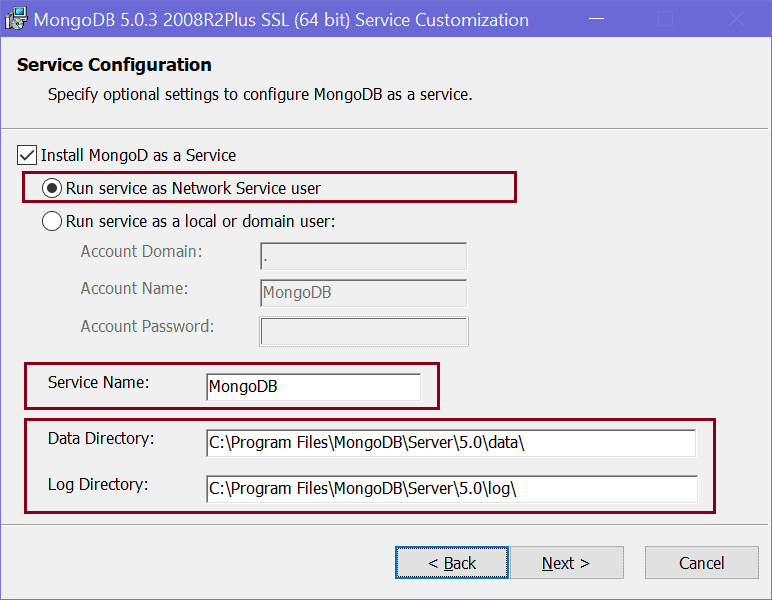Select Run service as Network Service user
The height and width of the screenshot is (600, 772).
52,188
